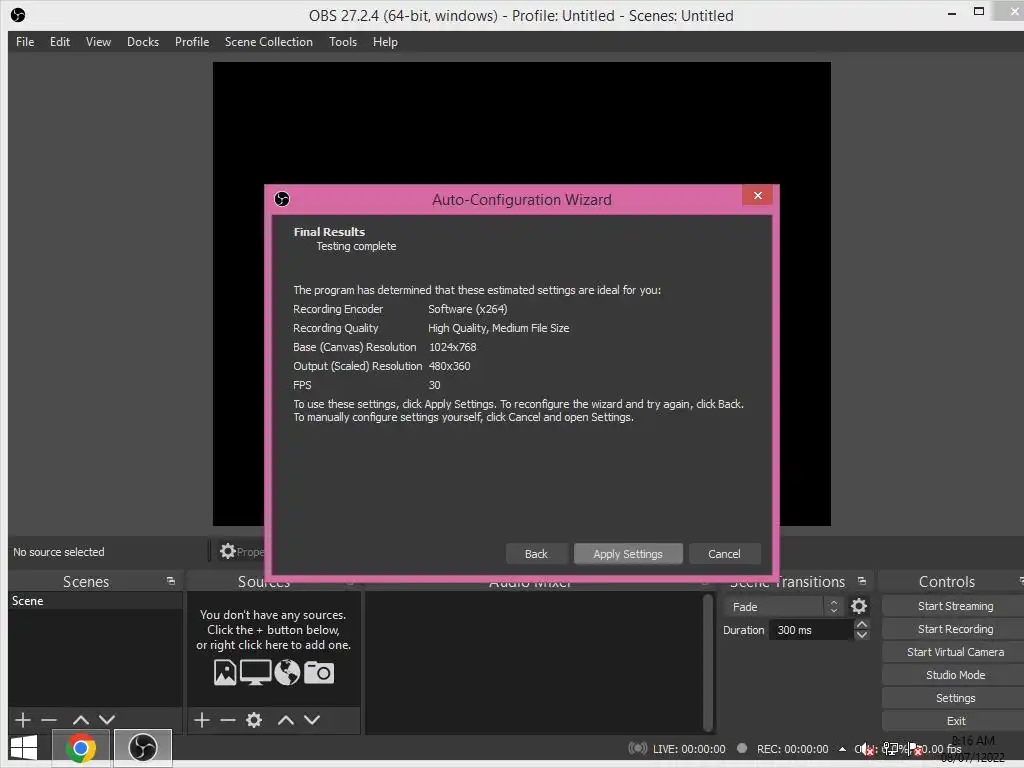
Task: Click the OBS taskbar icon
Action: [142, 748]
